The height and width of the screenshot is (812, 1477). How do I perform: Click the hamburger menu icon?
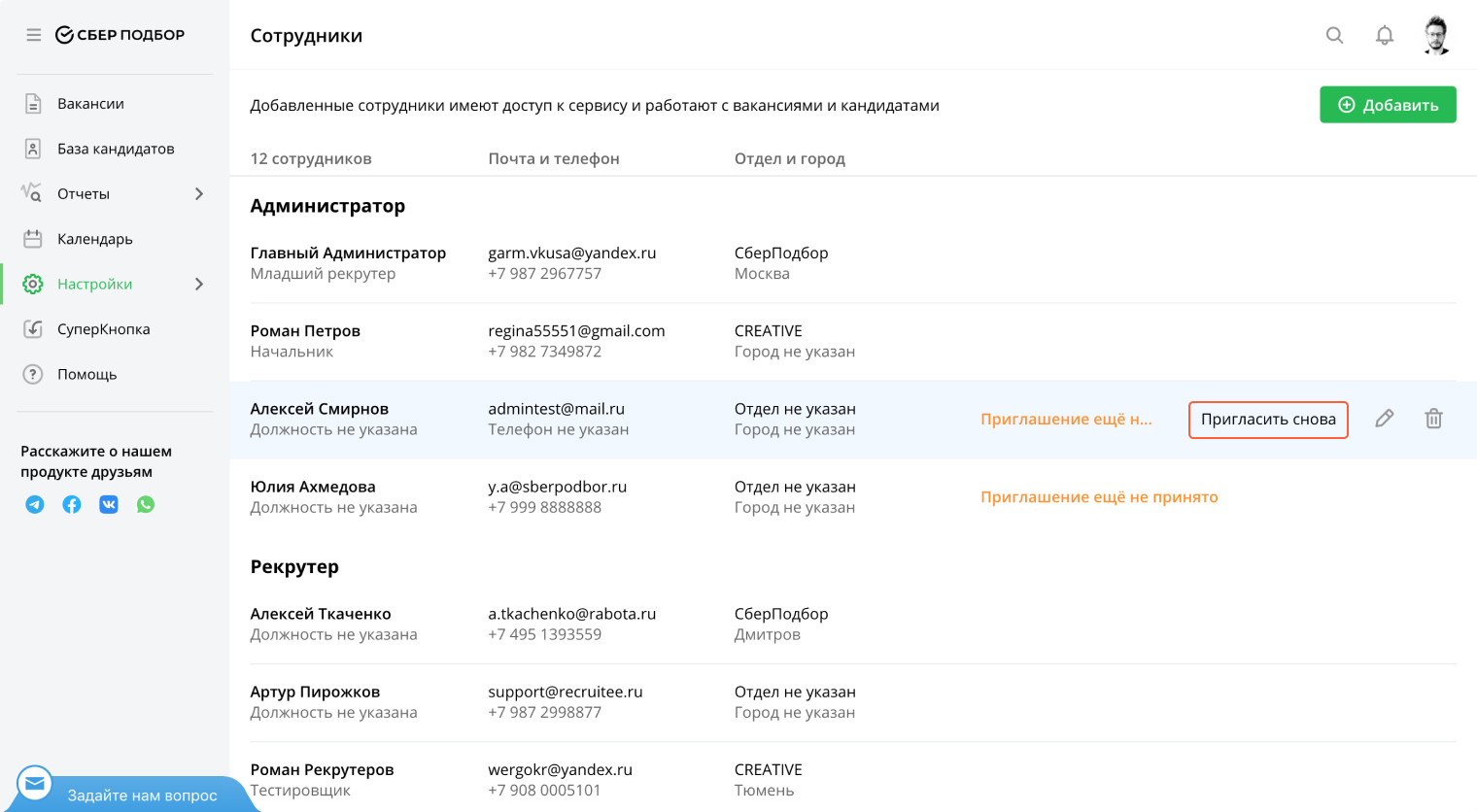tap(34, 35)
